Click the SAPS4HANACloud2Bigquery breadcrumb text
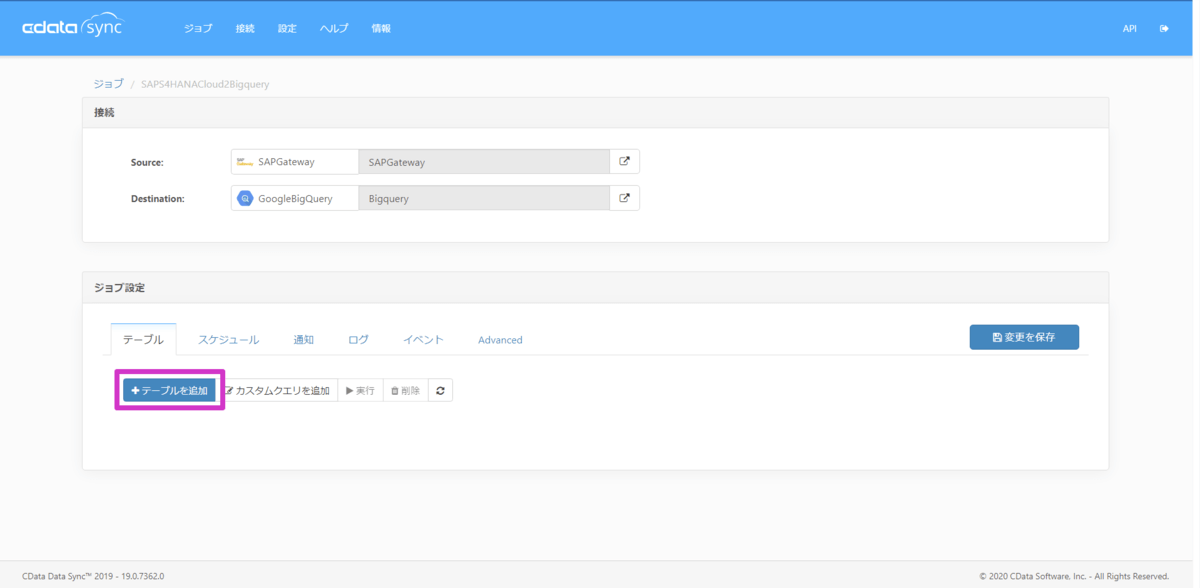Viewport: 1200px width, 588px height. pos(205,85)
